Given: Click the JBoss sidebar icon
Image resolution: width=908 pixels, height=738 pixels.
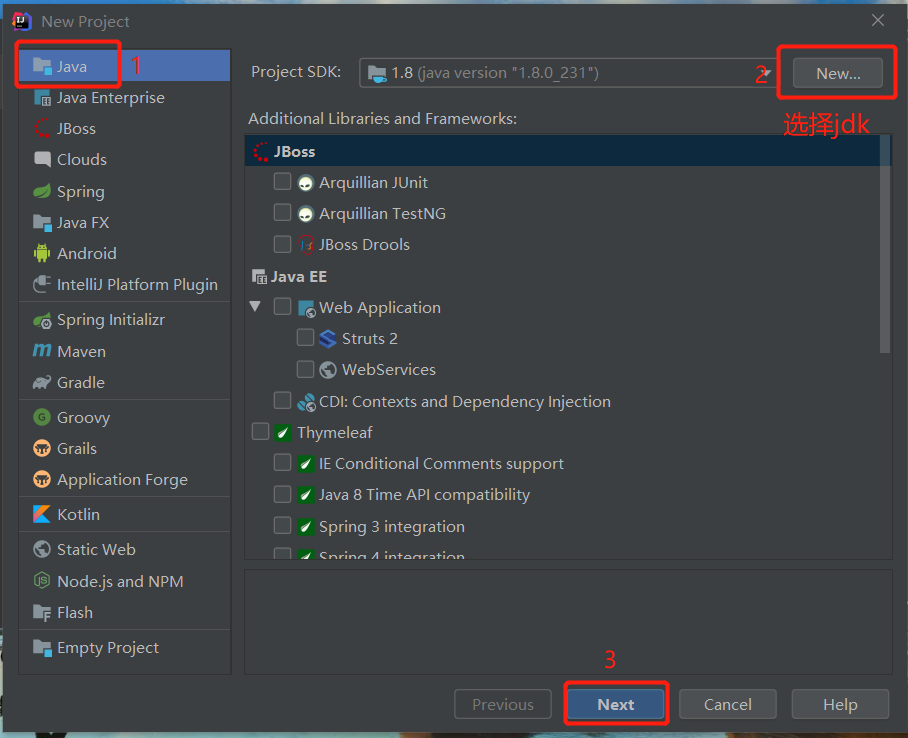Looking at the screenshot, I should (42, 129).
